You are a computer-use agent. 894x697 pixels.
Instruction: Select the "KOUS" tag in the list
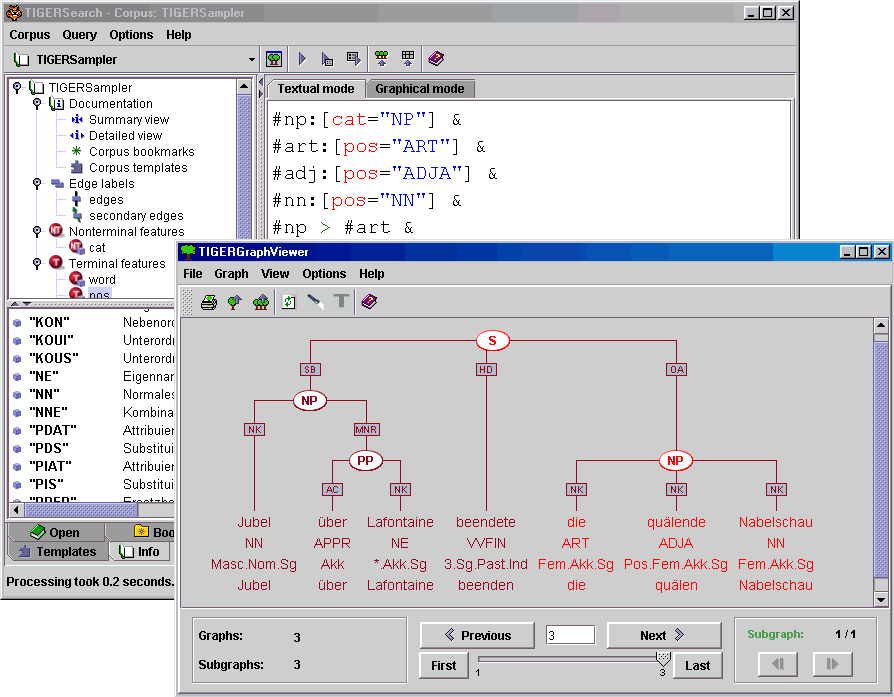[54, 358]
